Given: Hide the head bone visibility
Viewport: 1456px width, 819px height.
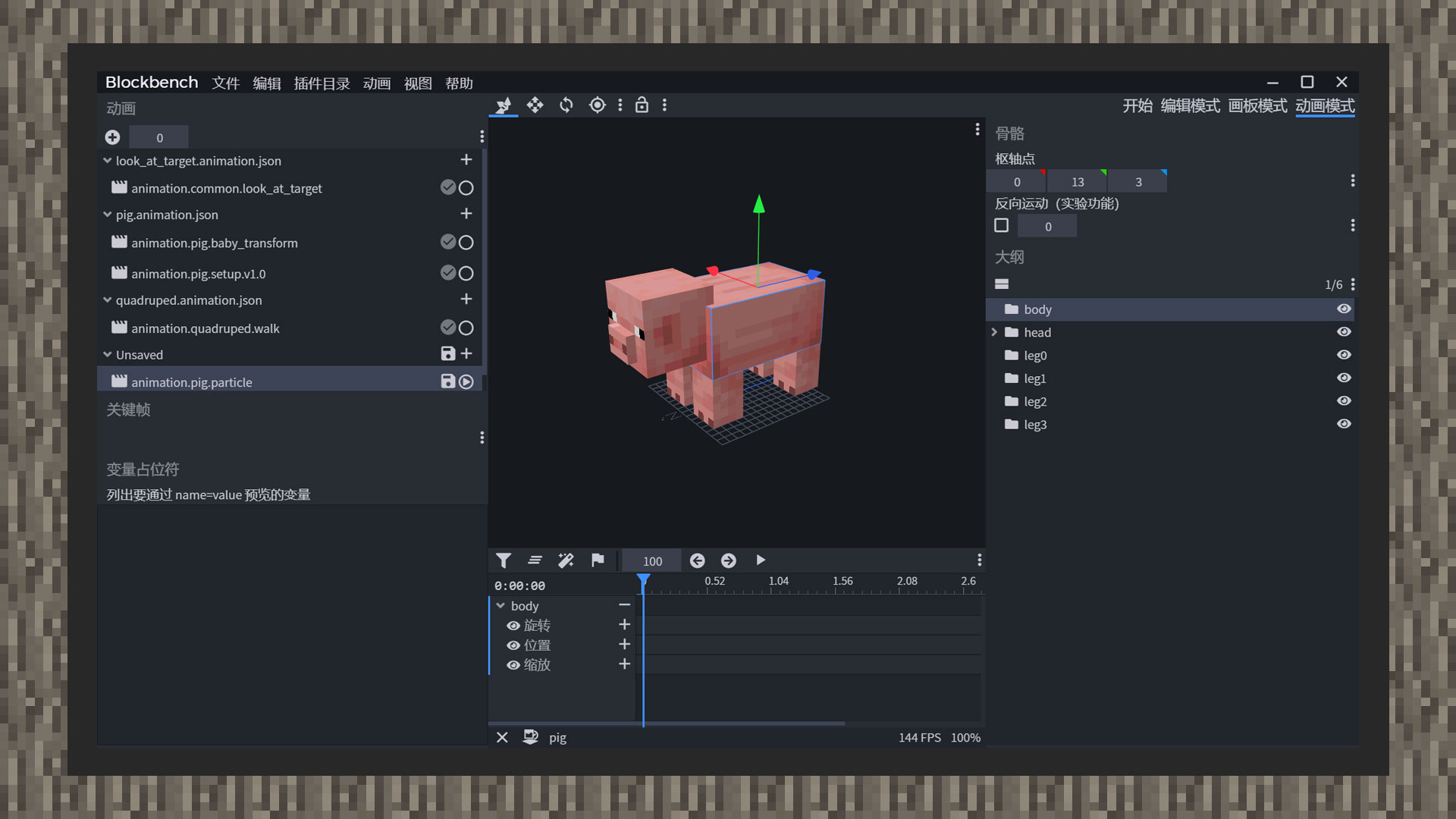Looking at the screenshot, I should click(x=1344, y=332).
